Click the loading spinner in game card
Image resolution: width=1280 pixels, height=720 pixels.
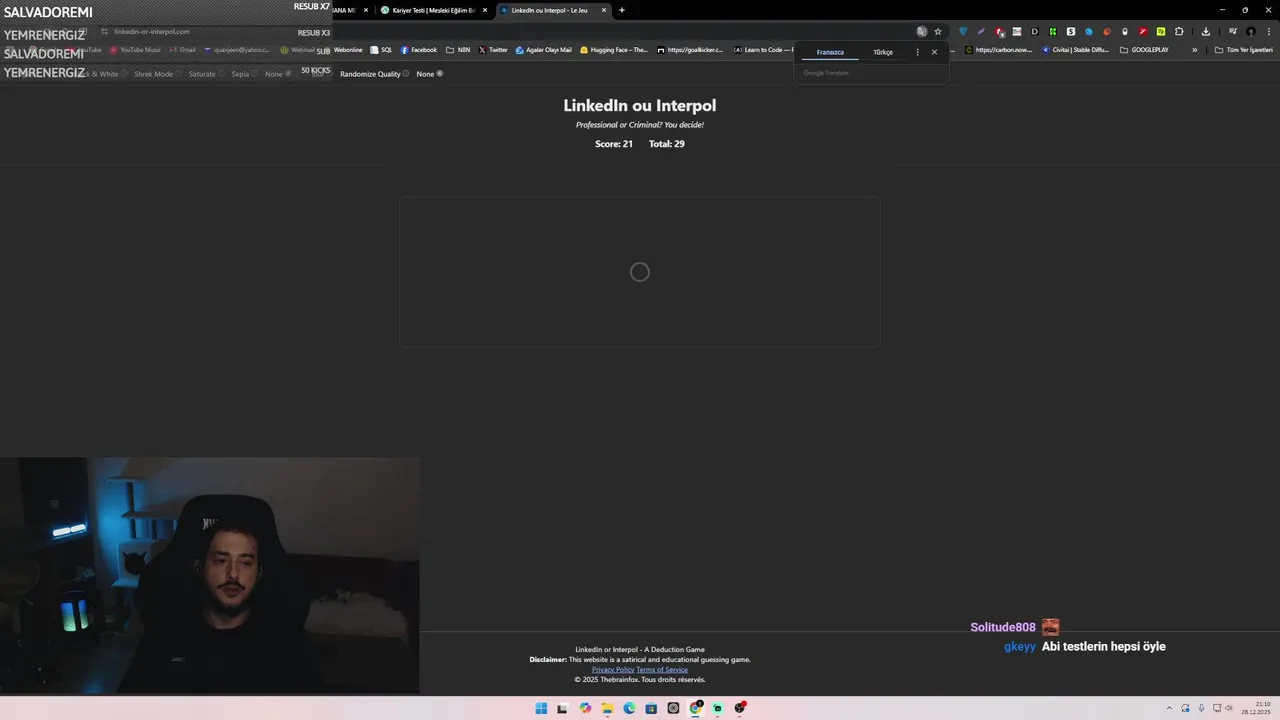pyautogui.click(x=640, y=272)
